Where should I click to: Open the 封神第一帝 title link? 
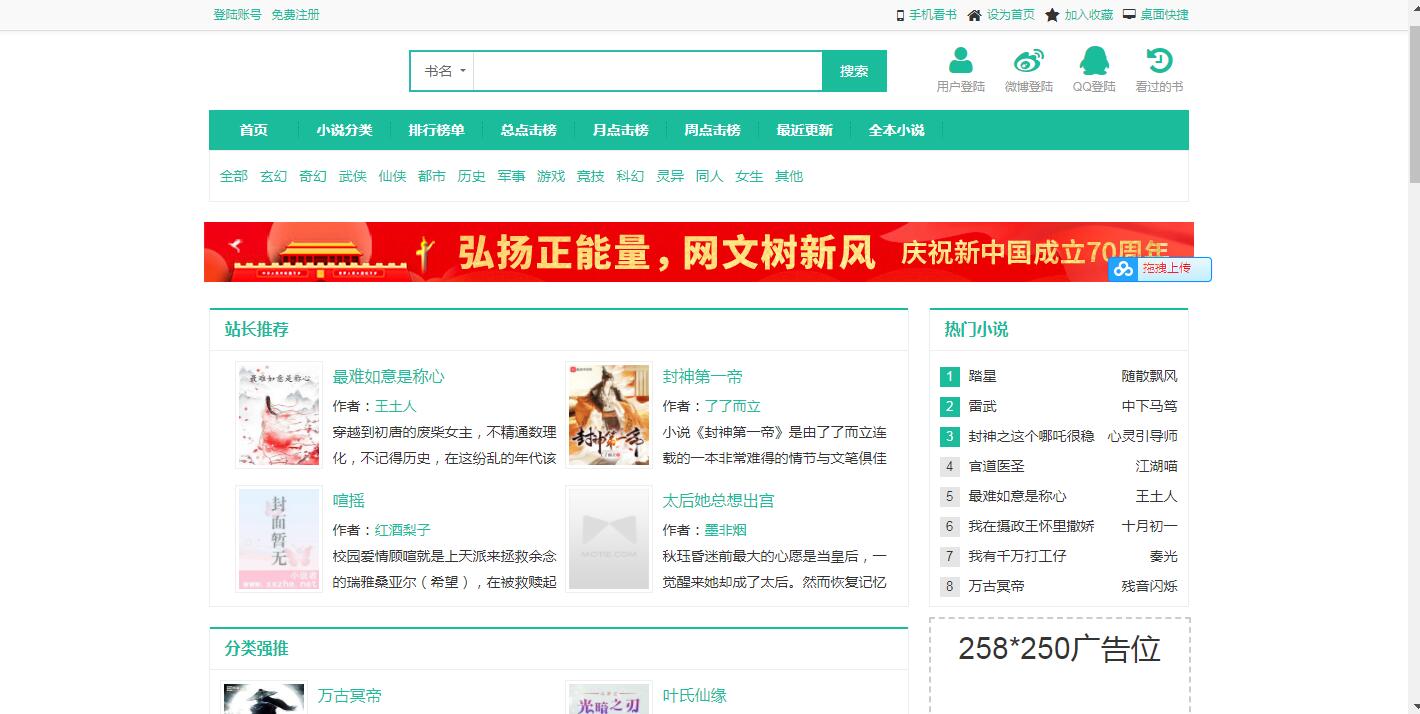pyautogui.click(x=703, y=376)
